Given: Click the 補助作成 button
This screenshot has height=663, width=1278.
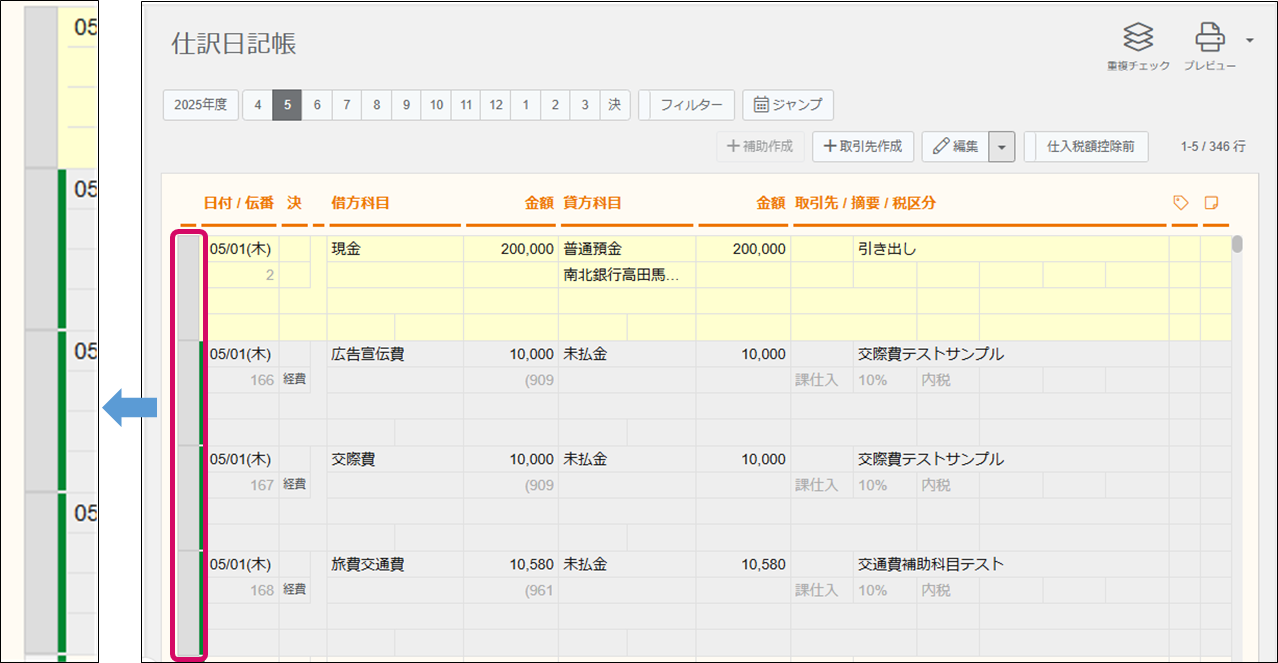Looking at the screenshot, I should tap(760, 147).
